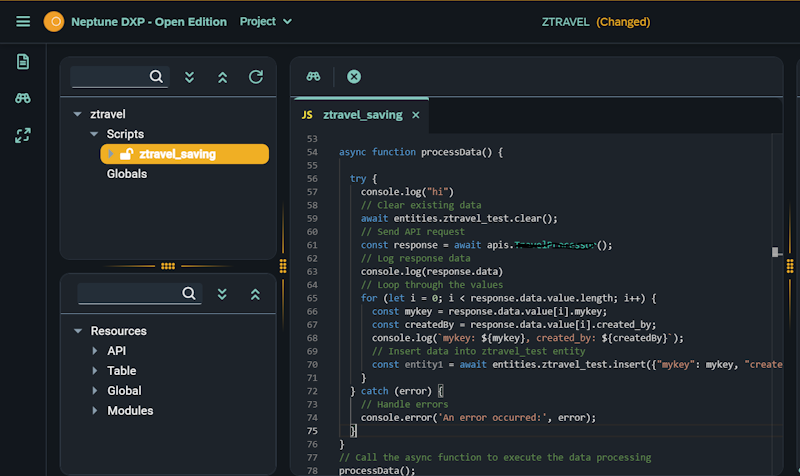Open the Project dropdown menu

266,21
